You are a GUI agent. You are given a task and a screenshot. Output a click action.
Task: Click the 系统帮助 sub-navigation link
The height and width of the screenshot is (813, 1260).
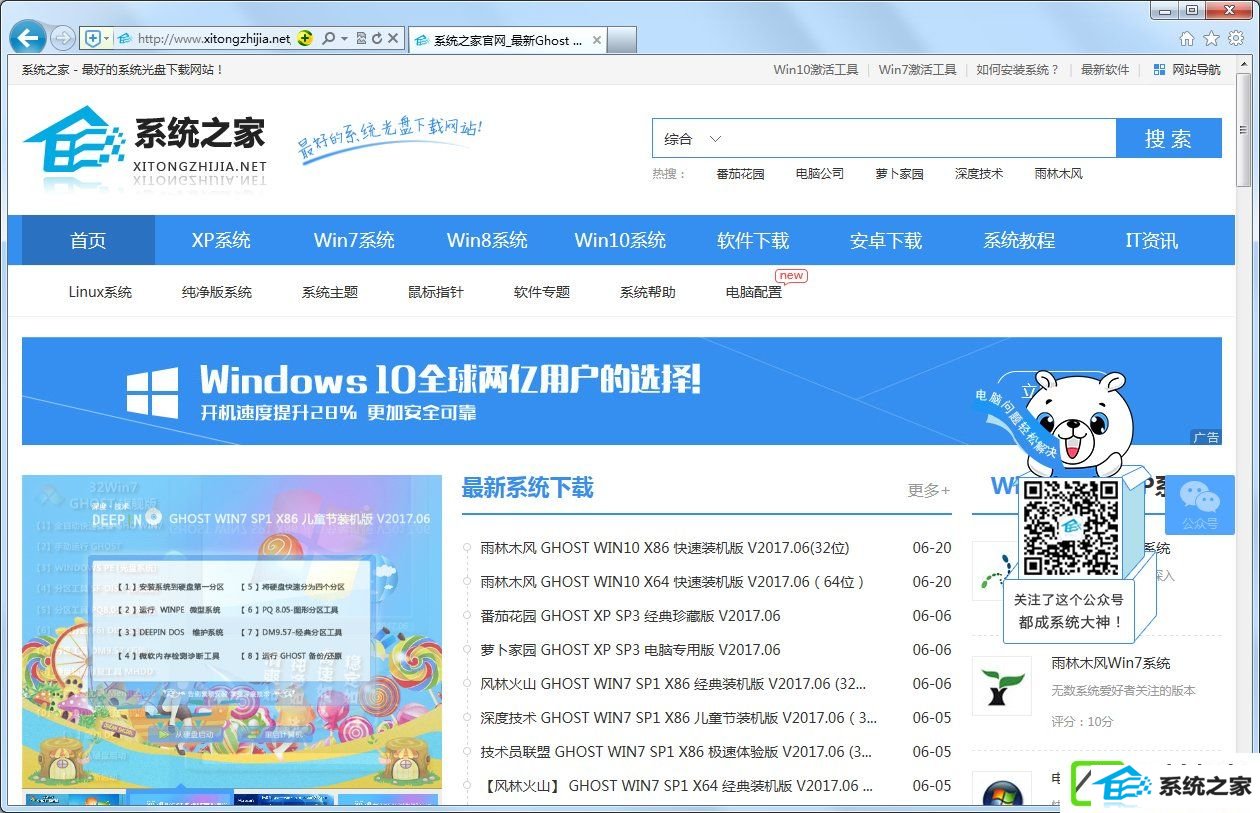pyautogui.click(x=648, y=292)
